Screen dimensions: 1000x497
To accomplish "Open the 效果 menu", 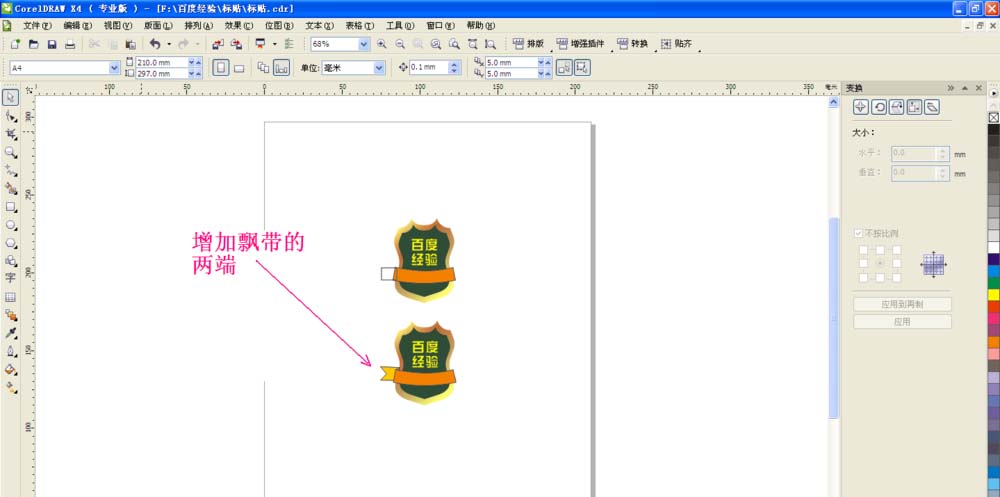I will pyautogui.click(x=239, y=26).
